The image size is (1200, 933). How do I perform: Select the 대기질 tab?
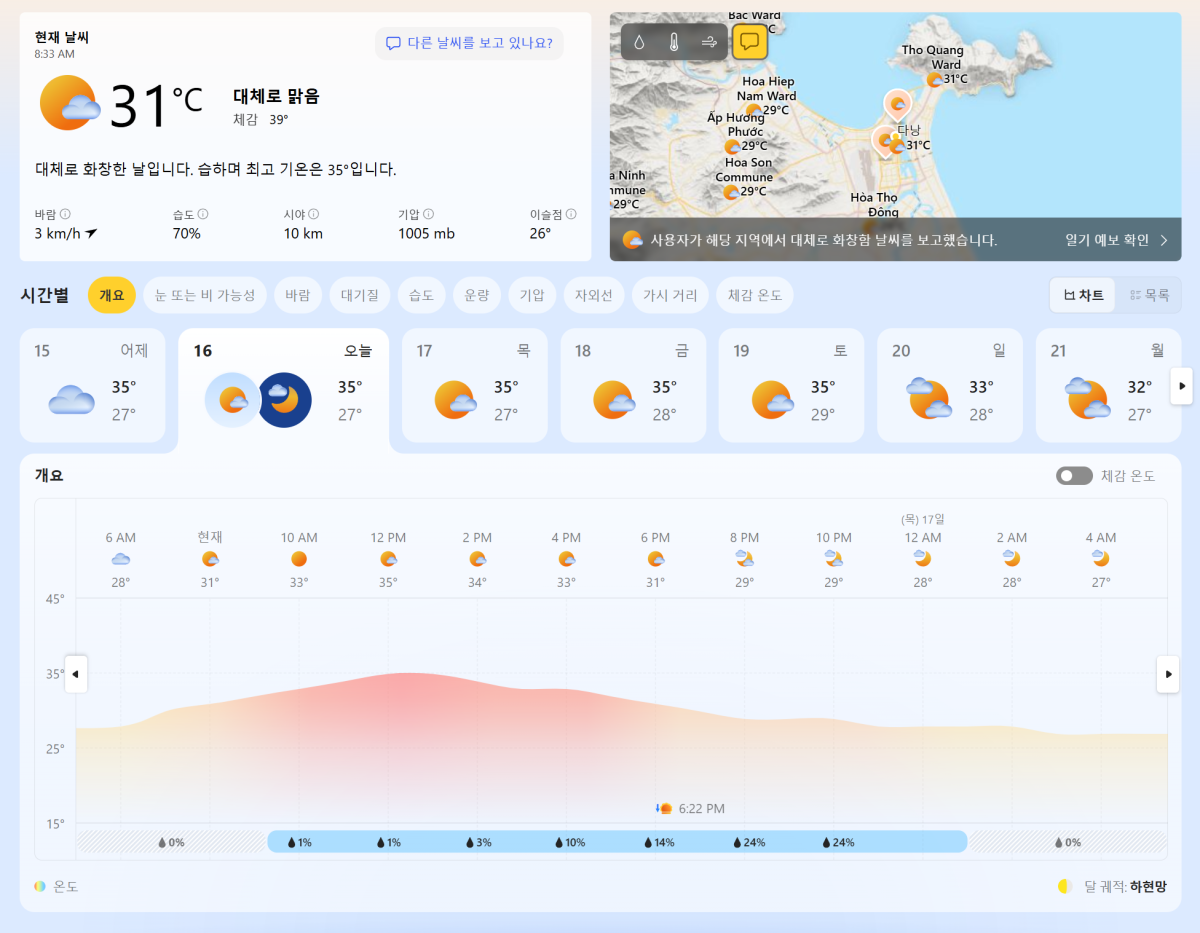click(359, 295)
